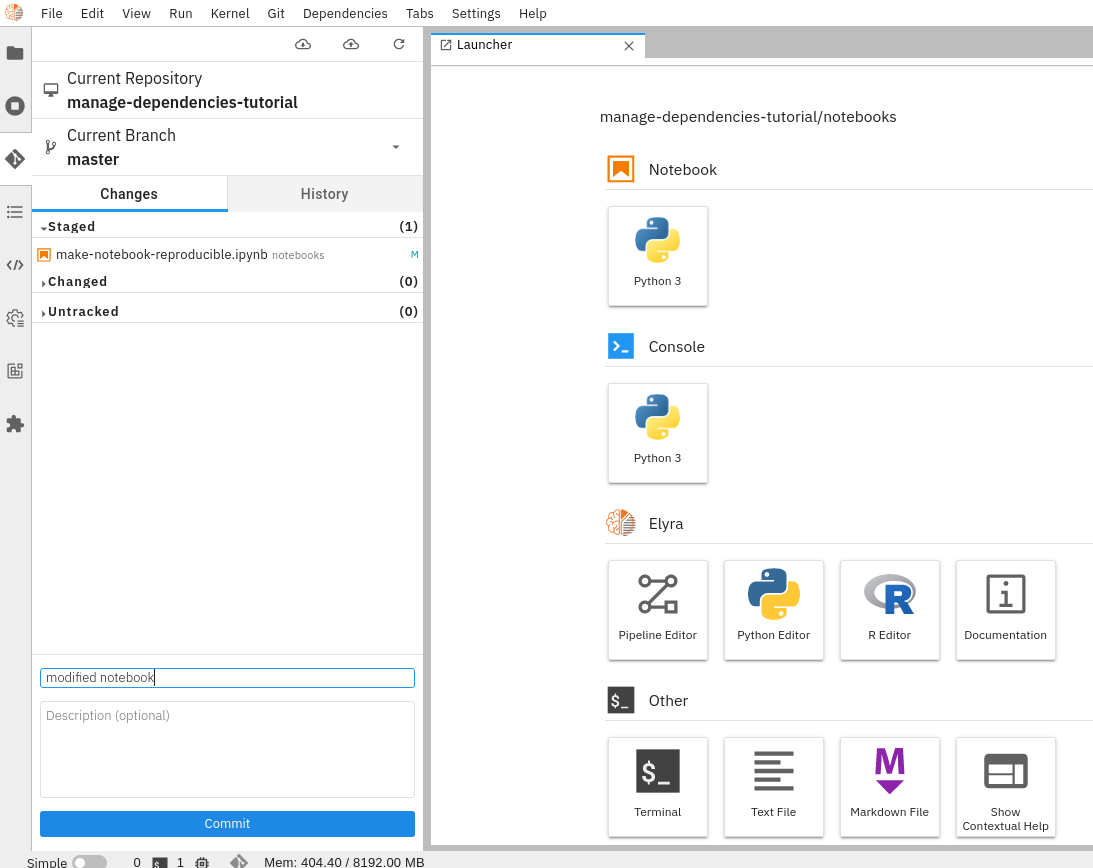The width and height of the screenshot is (1093, 868).
Task: Open the File menu
Action: (x=52, y=13)
